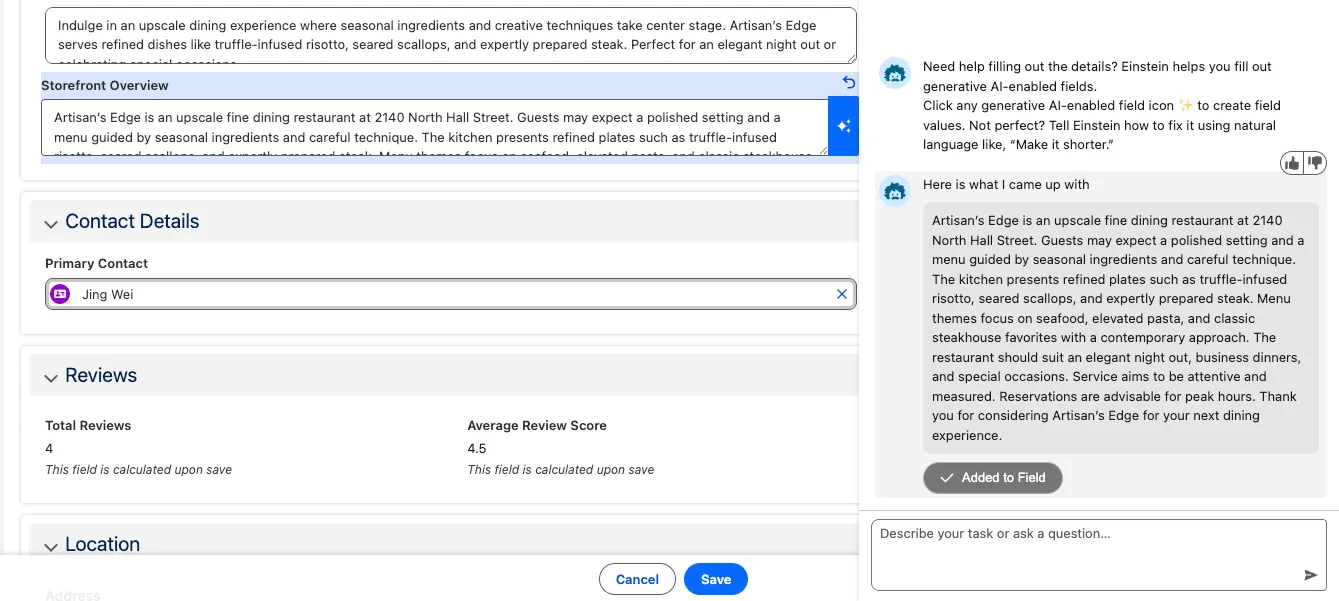This screenshot has height=601, width=1339.
Task: Click the send arrow in the chat box
Action: pyautogui.click(x=1310, y=575)
